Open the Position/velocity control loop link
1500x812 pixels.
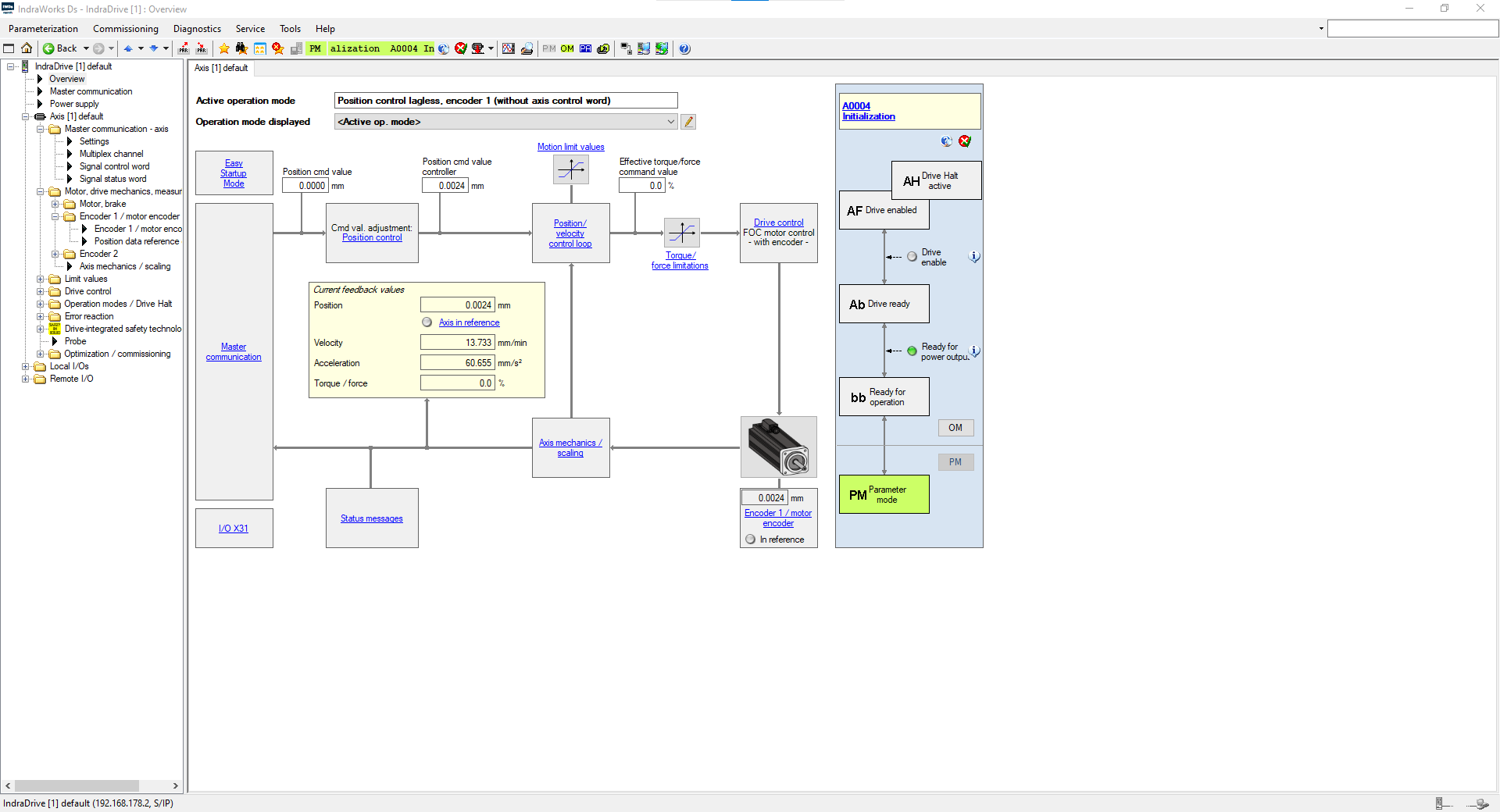(570, 233)
